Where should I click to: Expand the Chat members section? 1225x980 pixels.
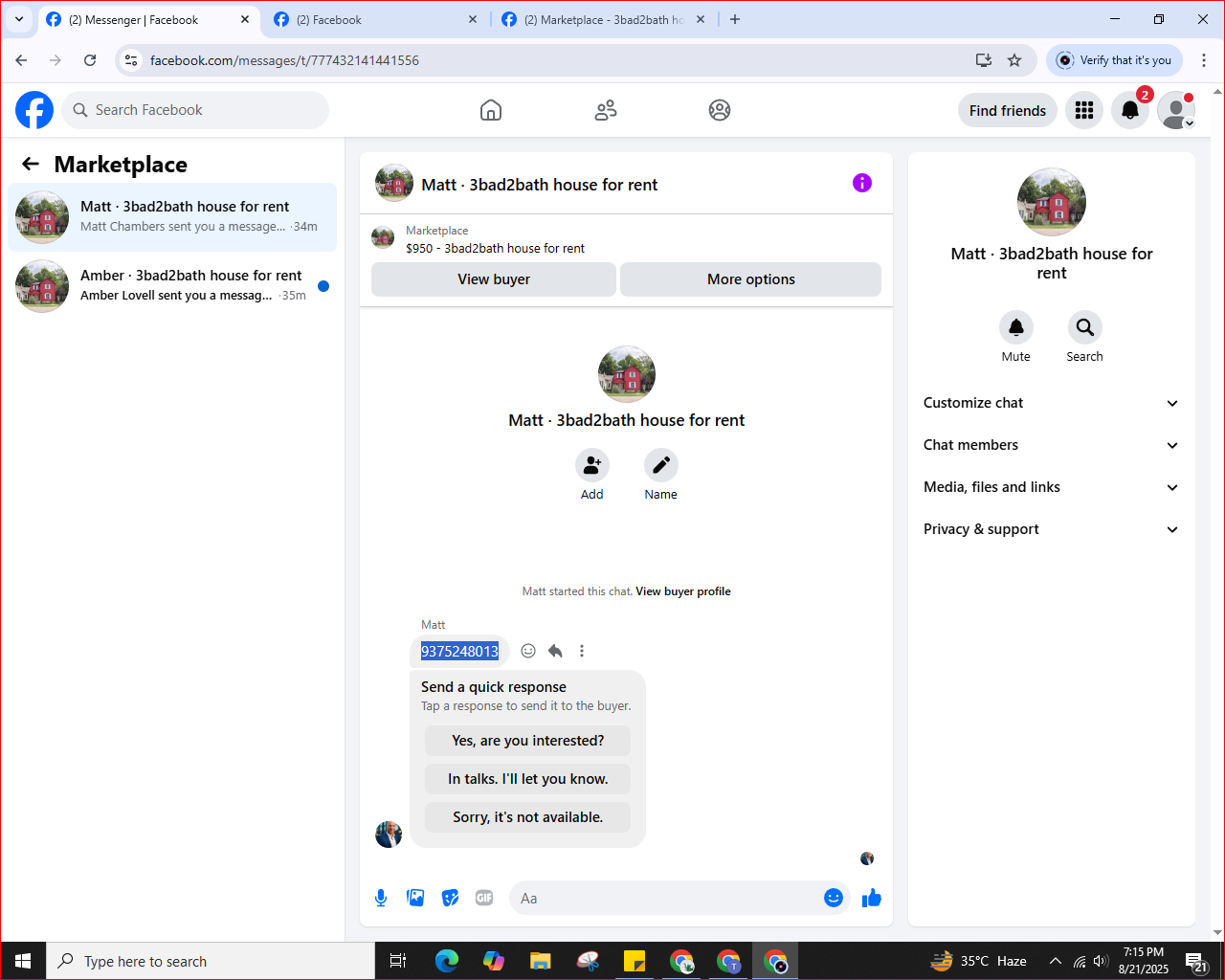click(1052, 445)
